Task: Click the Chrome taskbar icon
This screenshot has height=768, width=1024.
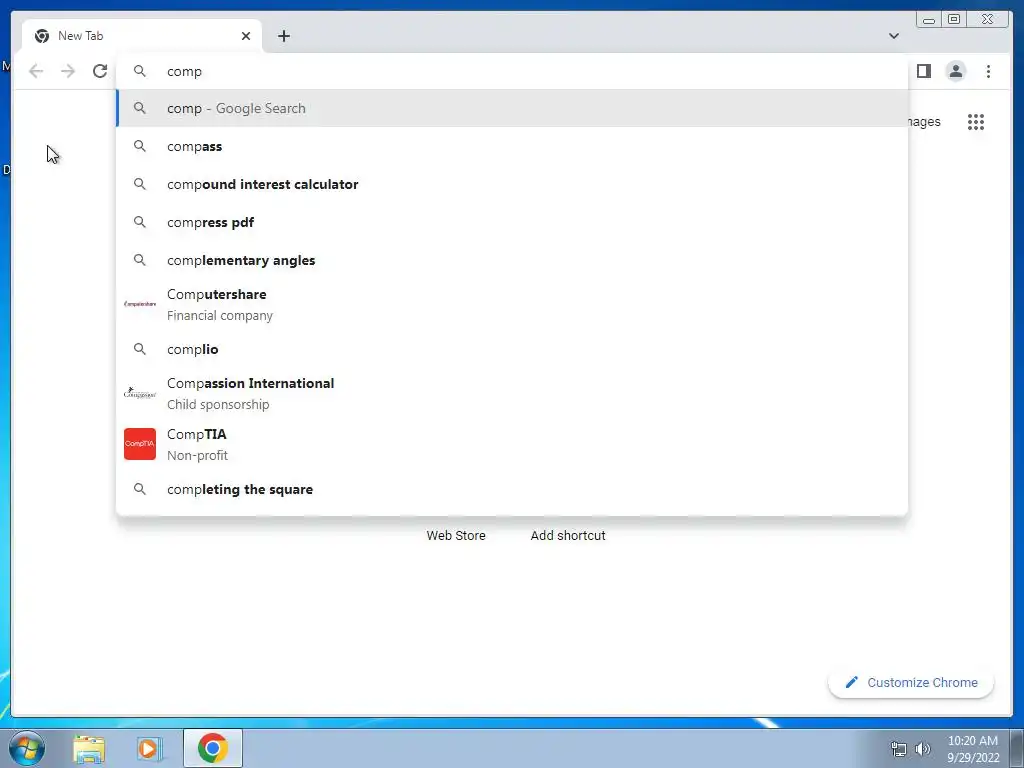Action: click(213, 748)
